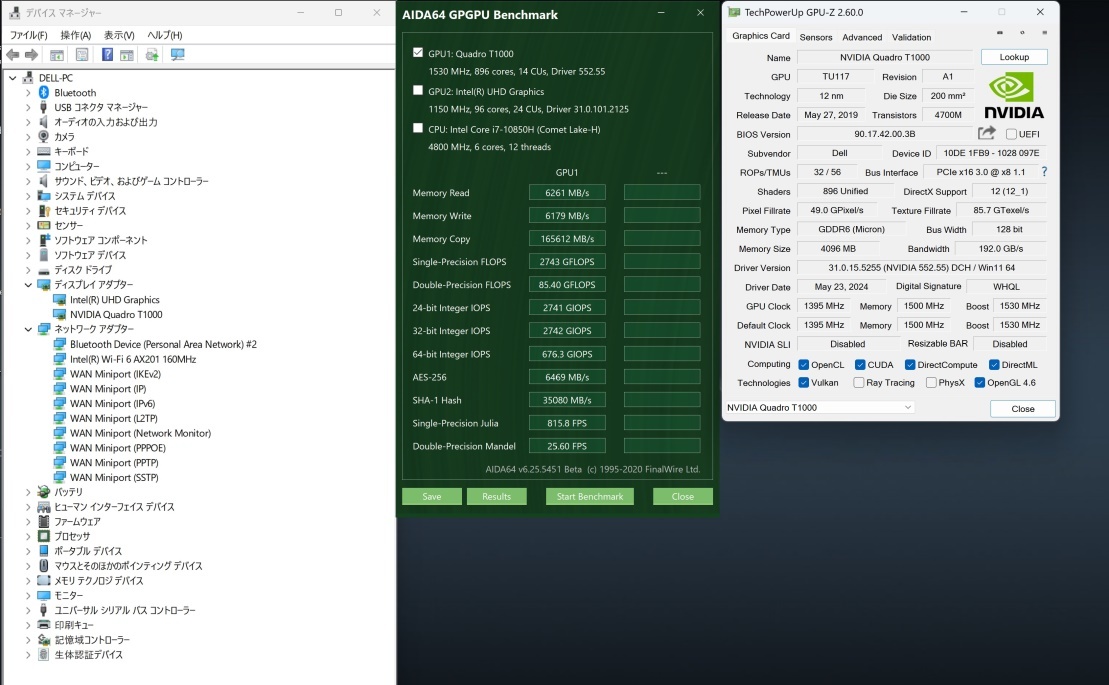Collapse the network adapters (ネットワーク アダプター) node
1109x685 pixels.
[x=28, y=329]
